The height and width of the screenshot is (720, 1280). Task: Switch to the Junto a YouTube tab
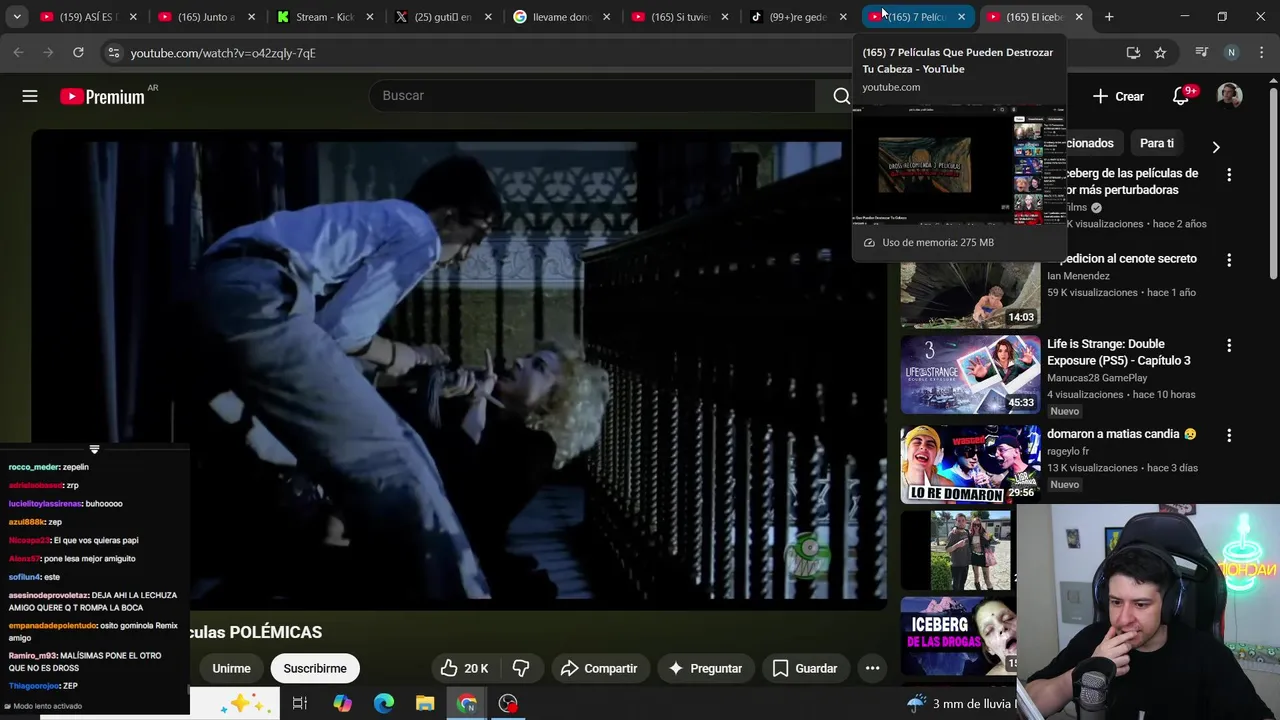click(207, 17)
